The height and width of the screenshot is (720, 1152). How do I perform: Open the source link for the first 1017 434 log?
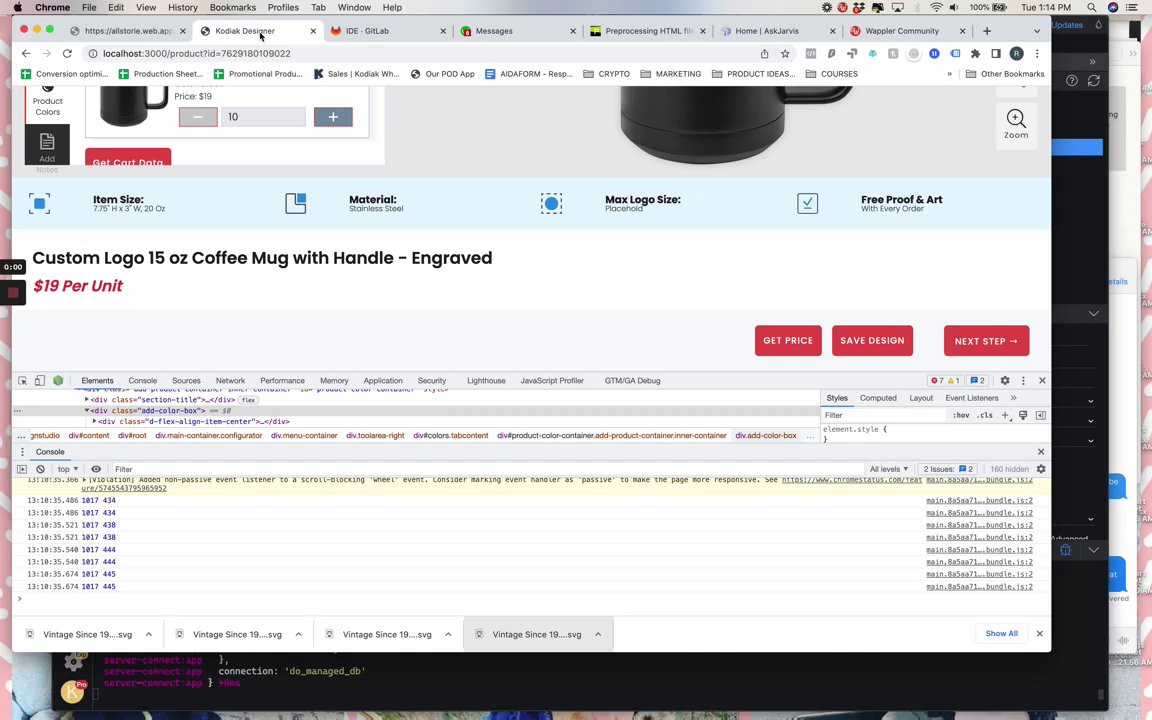(979, 500)
